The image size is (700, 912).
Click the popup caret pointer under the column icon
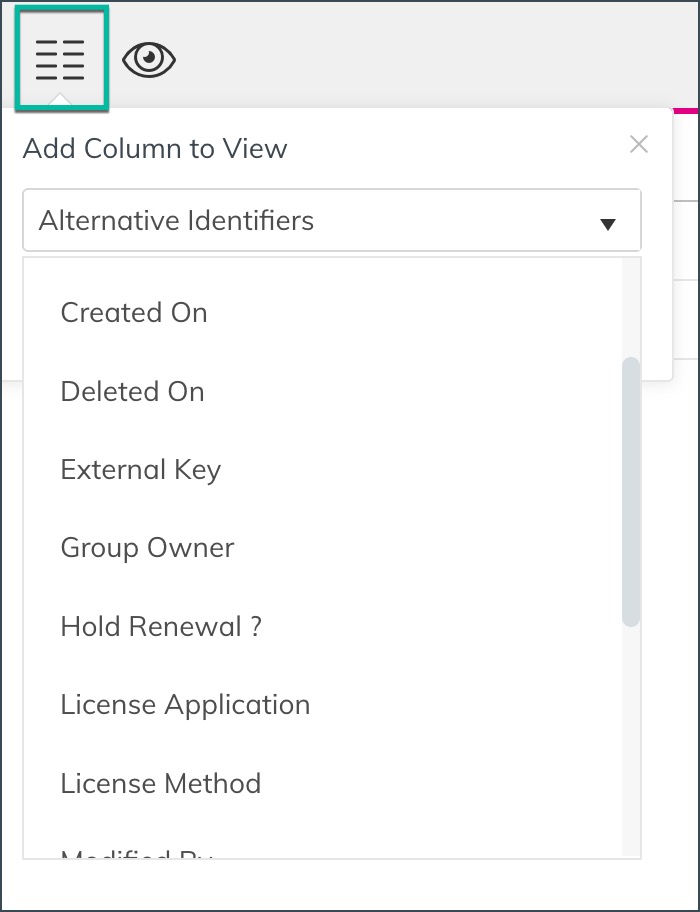pyautogui.click(x=60, y=101)
